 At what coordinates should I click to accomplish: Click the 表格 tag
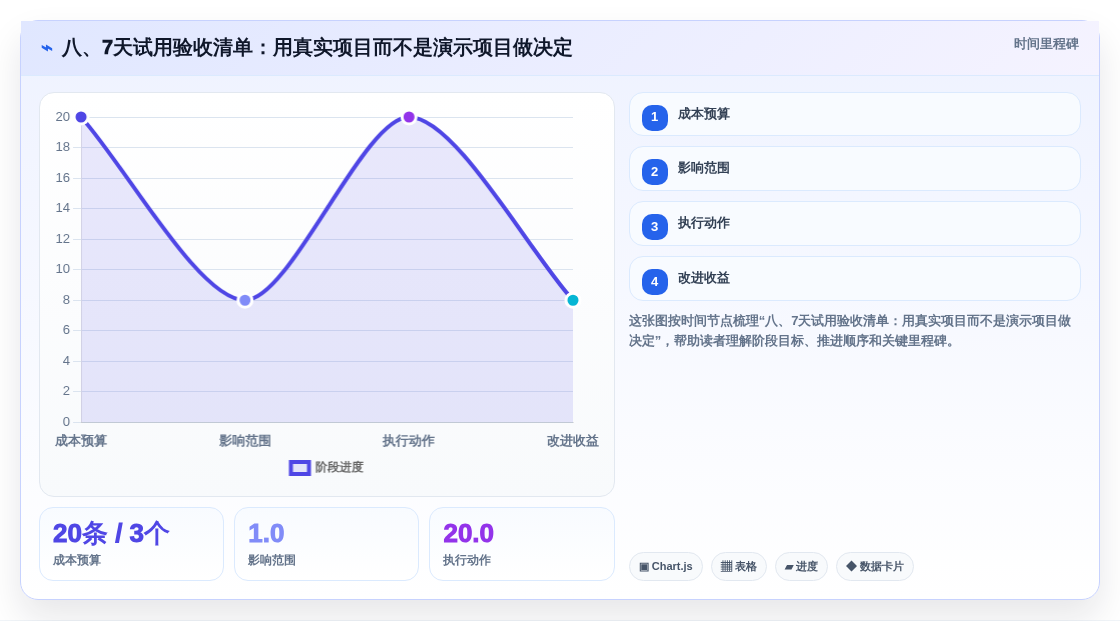point(739,567)
